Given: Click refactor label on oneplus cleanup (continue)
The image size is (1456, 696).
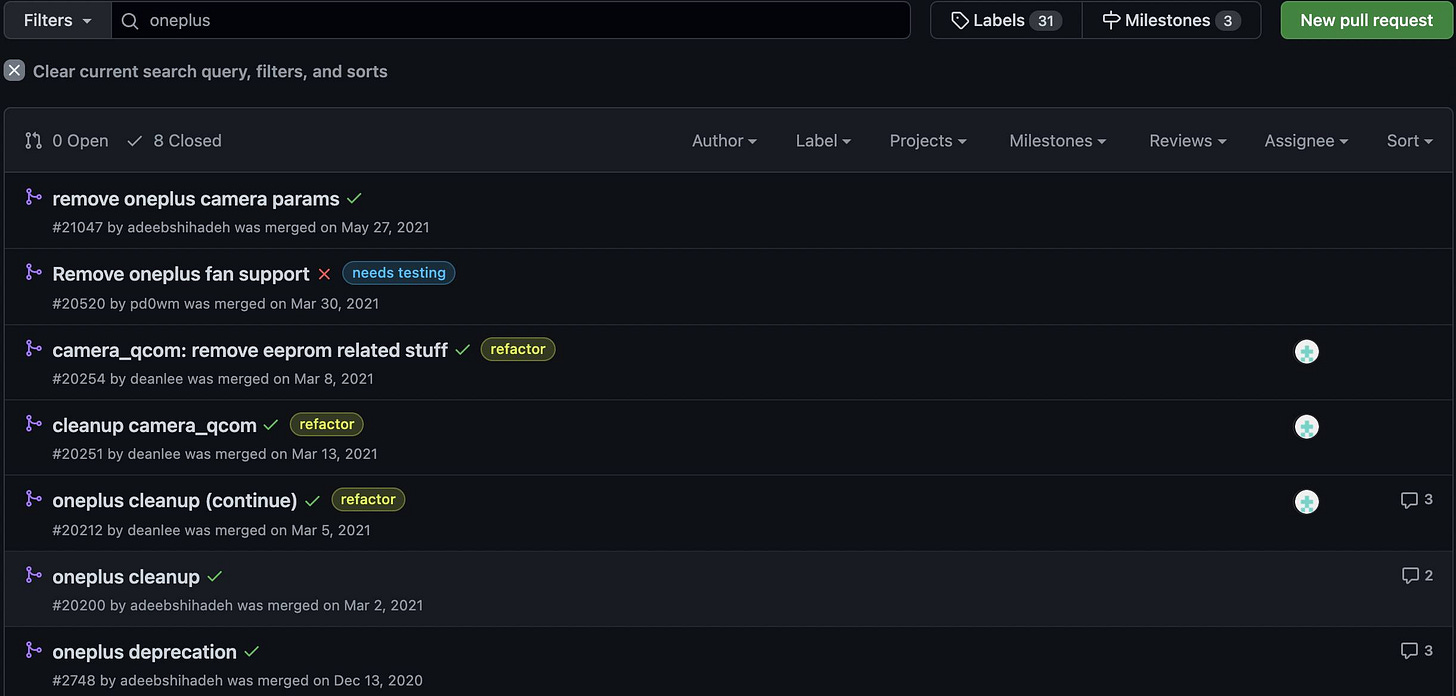Looking at the screenshot, I should click(368, 499).
